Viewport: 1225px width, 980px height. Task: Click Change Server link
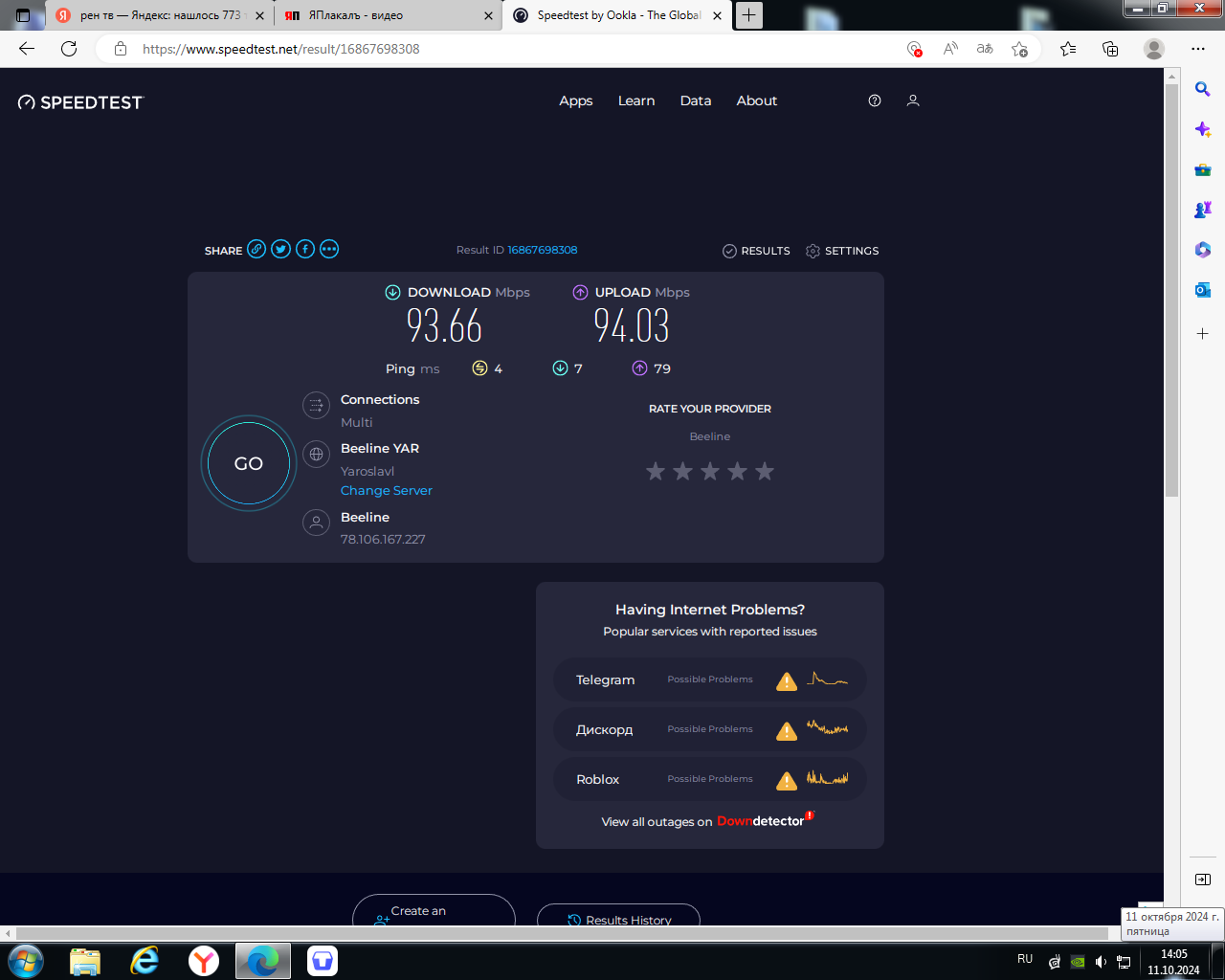(387, 490)
